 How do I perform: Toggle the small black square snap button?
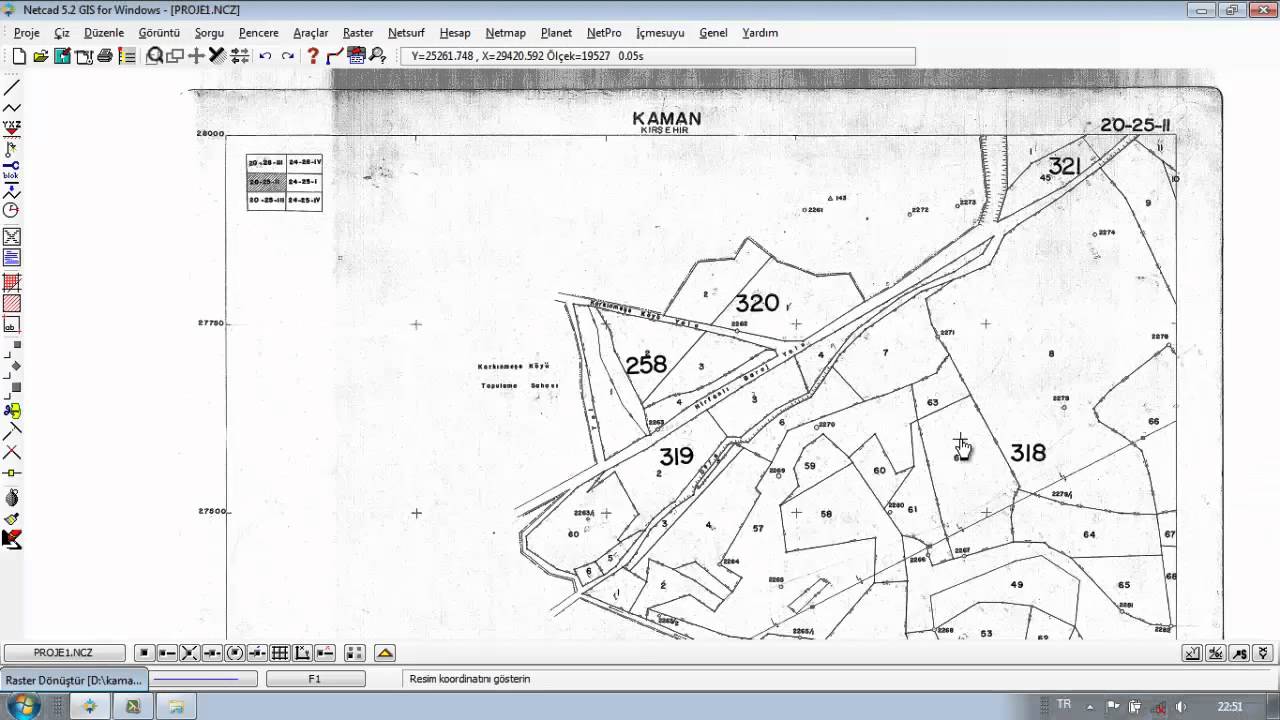pyautogui.click(x=144, y=653)
